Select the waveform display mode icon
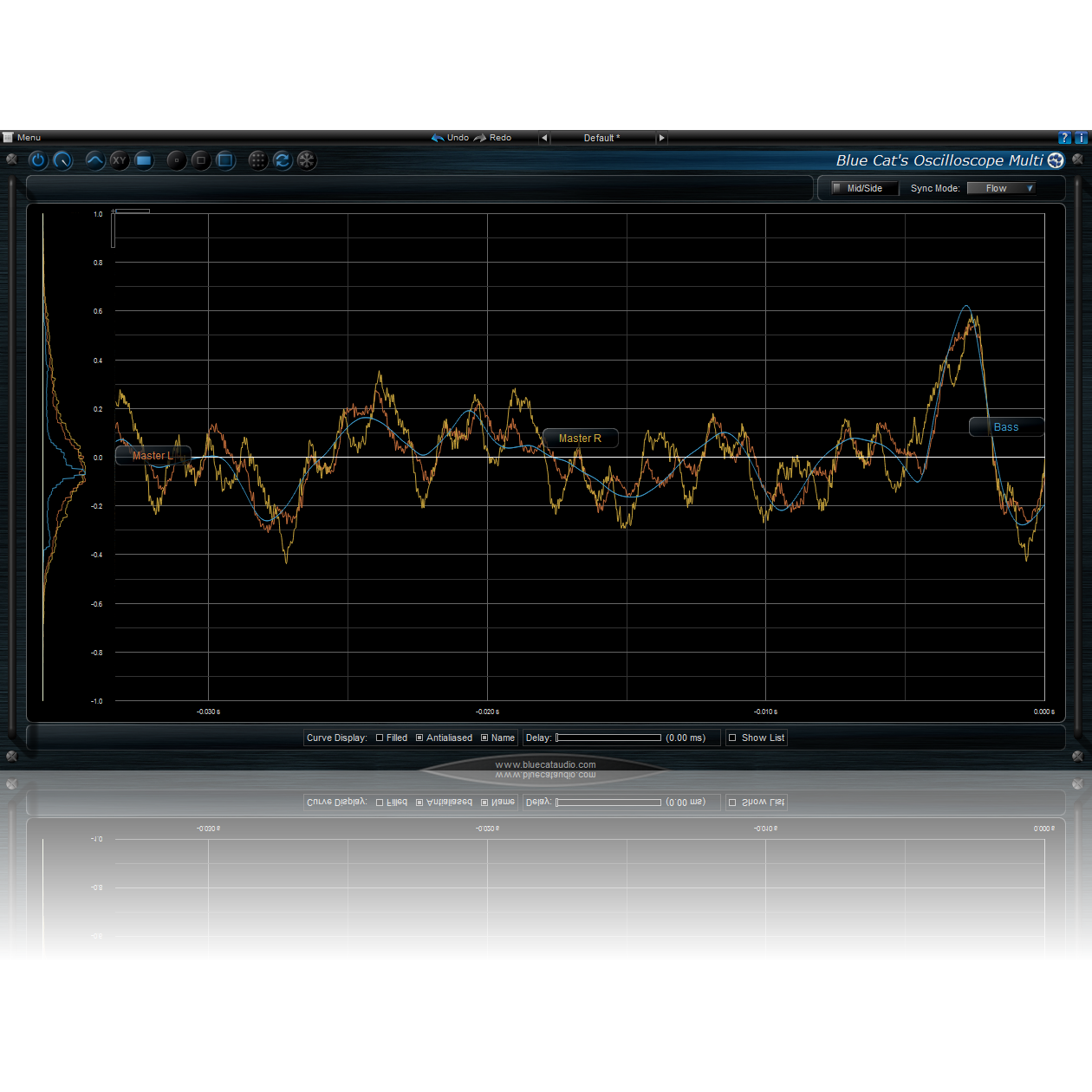This screenshot has height=1092, width=1092. (x=94, y=160)
